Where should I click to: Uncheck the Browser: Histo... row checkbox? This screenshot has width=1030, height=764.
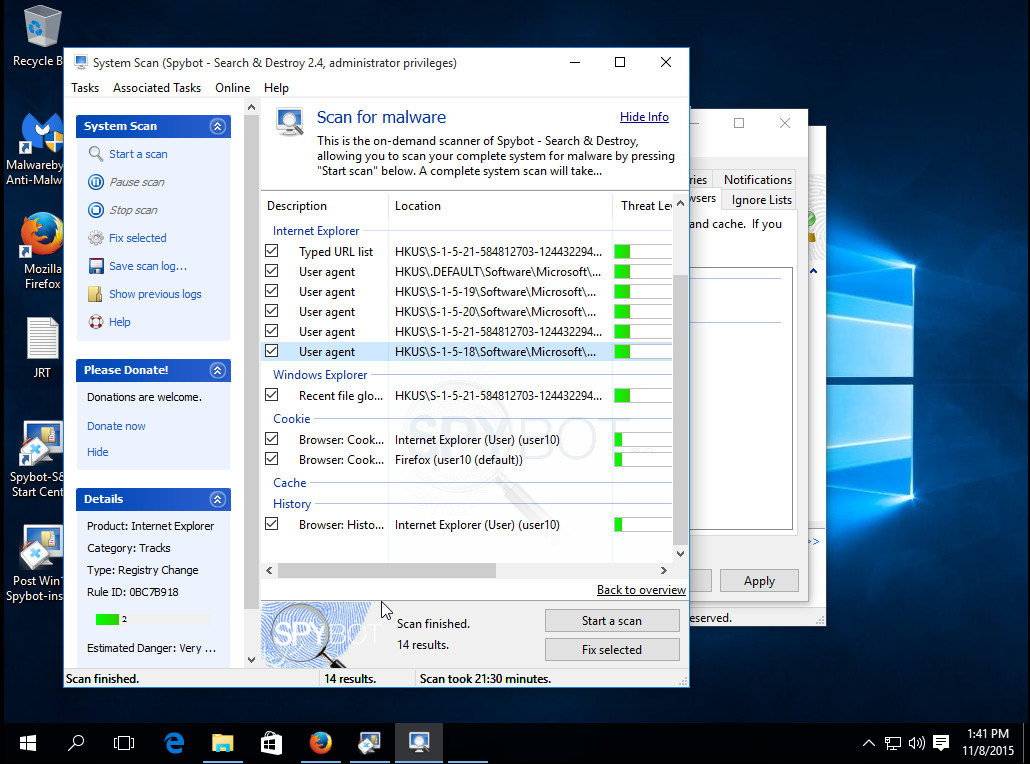pyautogui.click(x=271, y=524)
